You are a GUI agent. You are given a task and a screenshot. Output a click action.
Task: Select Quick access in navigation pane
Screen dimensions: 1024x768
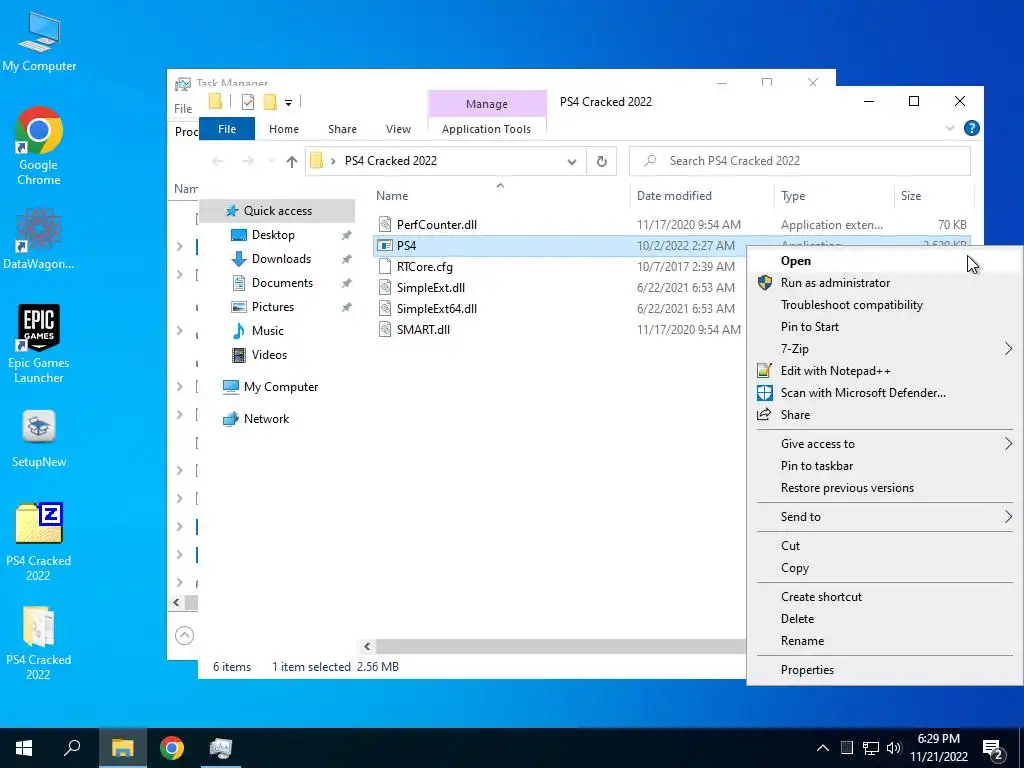pos(278,210)
